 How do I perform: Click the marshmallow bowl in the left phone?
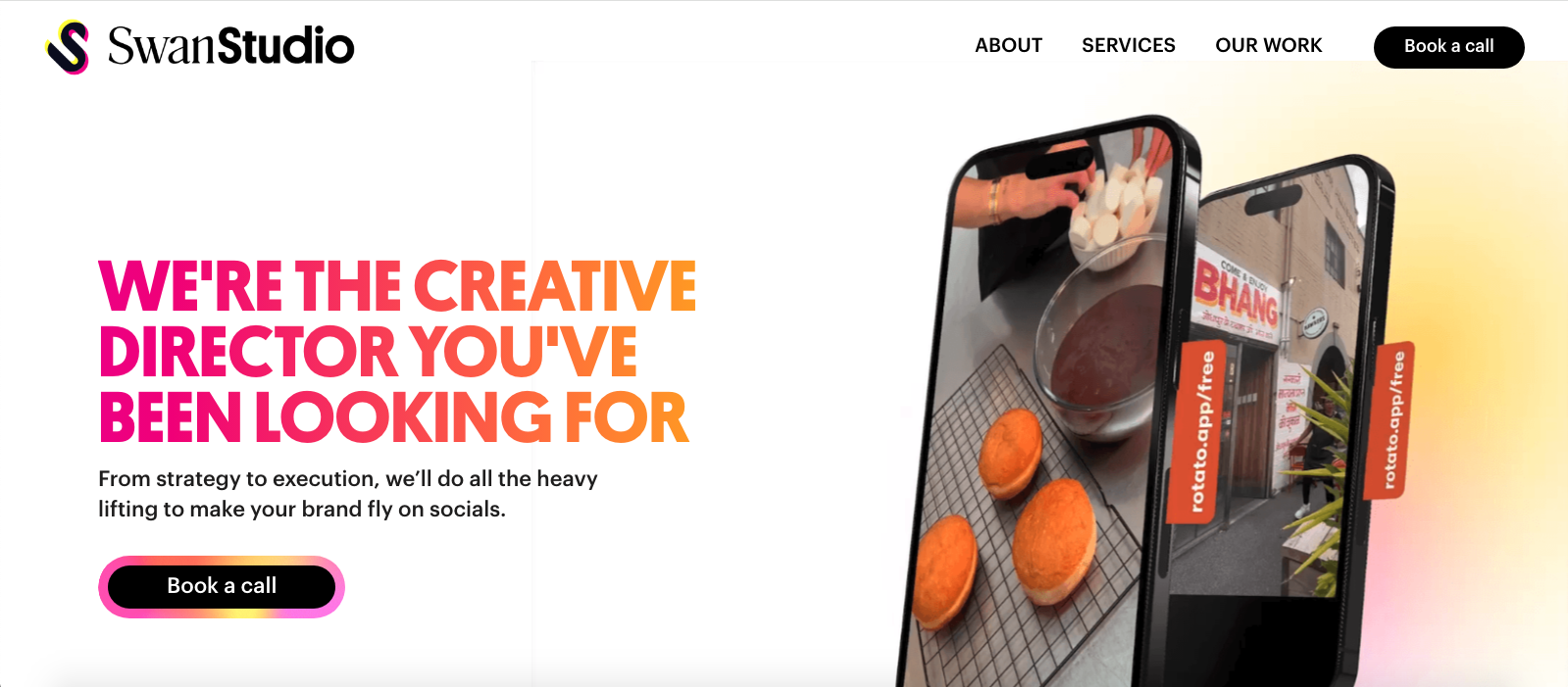pyautogui.click(x=1118, y=218)
